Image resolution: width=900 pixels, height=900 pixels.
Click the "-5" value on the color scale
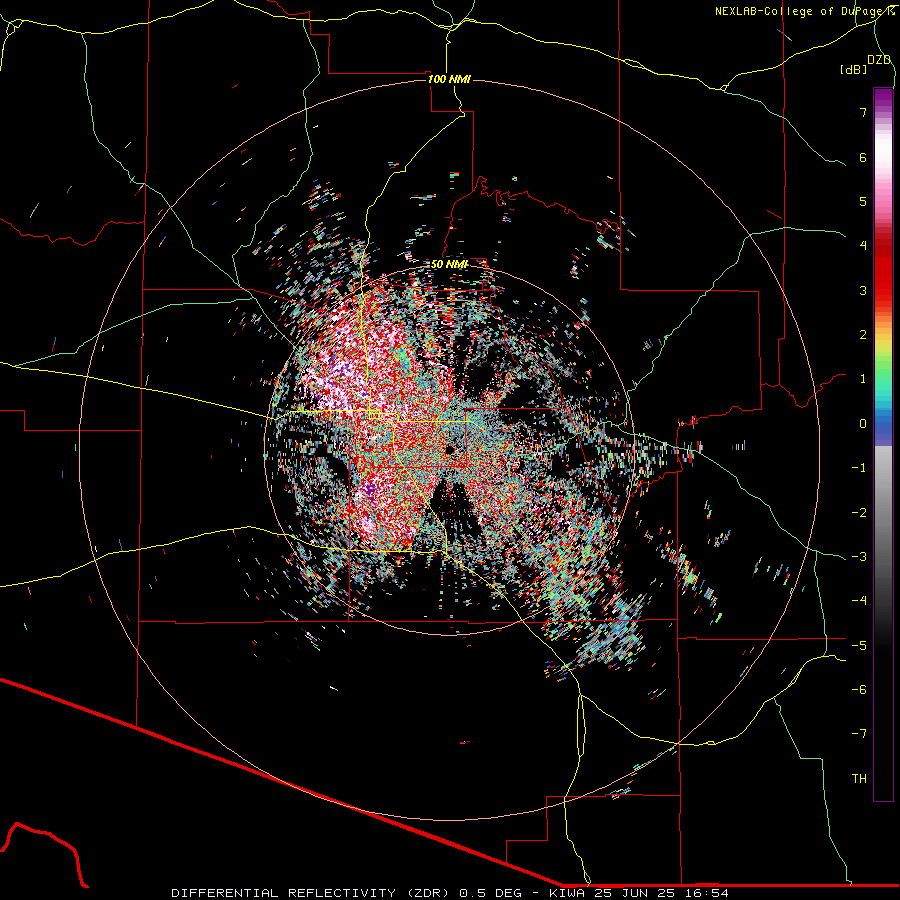(859, 646)
